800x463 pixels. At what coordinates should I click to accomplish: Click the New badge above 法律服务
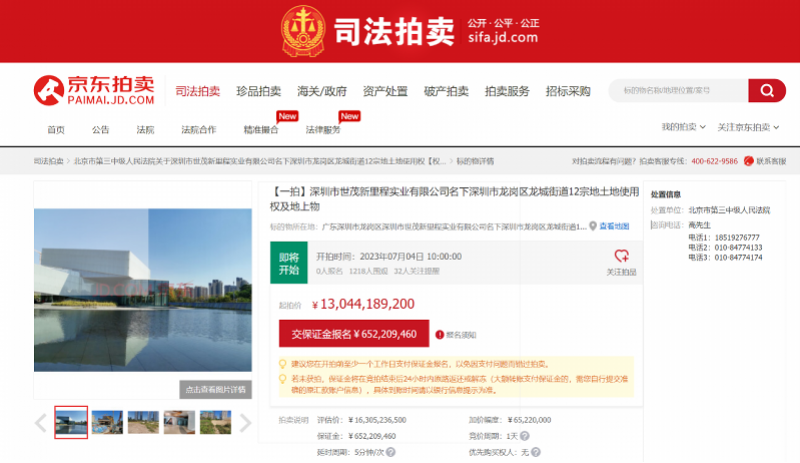(349, 116)
